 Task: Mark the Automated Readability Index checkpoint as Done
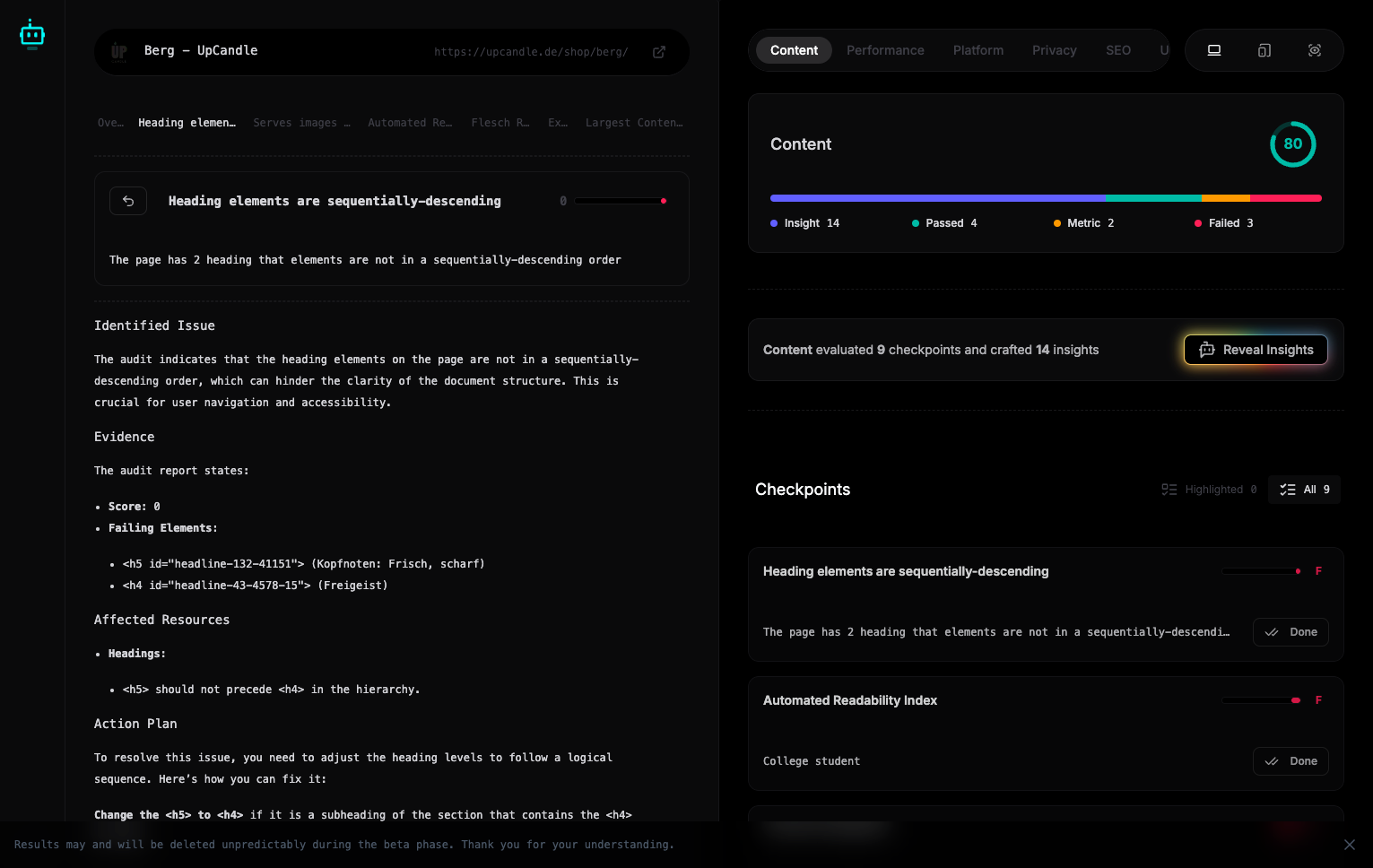click(x=1290, y=761)
